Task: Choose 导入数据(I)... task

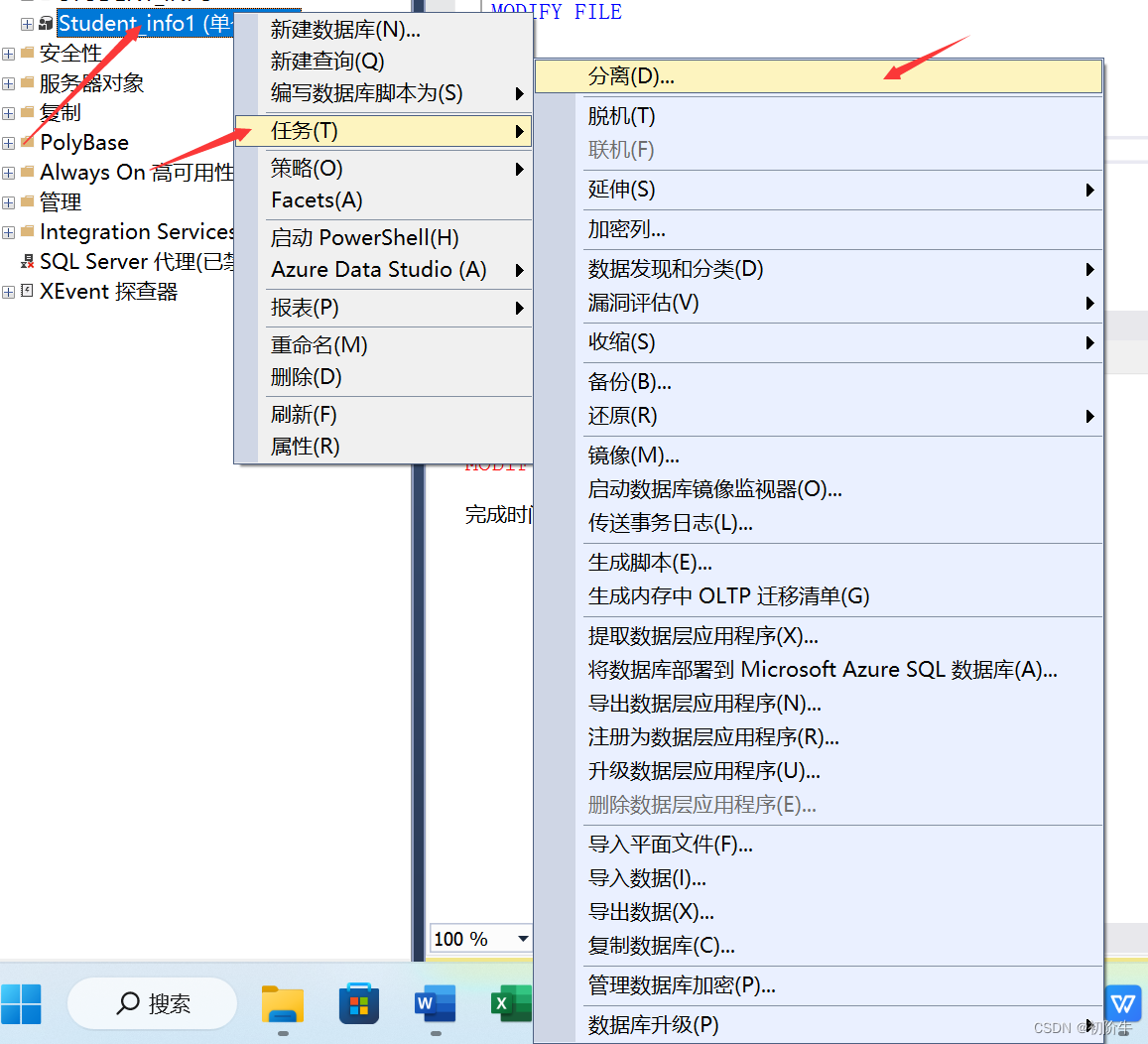Action: [x=819, y=878]
